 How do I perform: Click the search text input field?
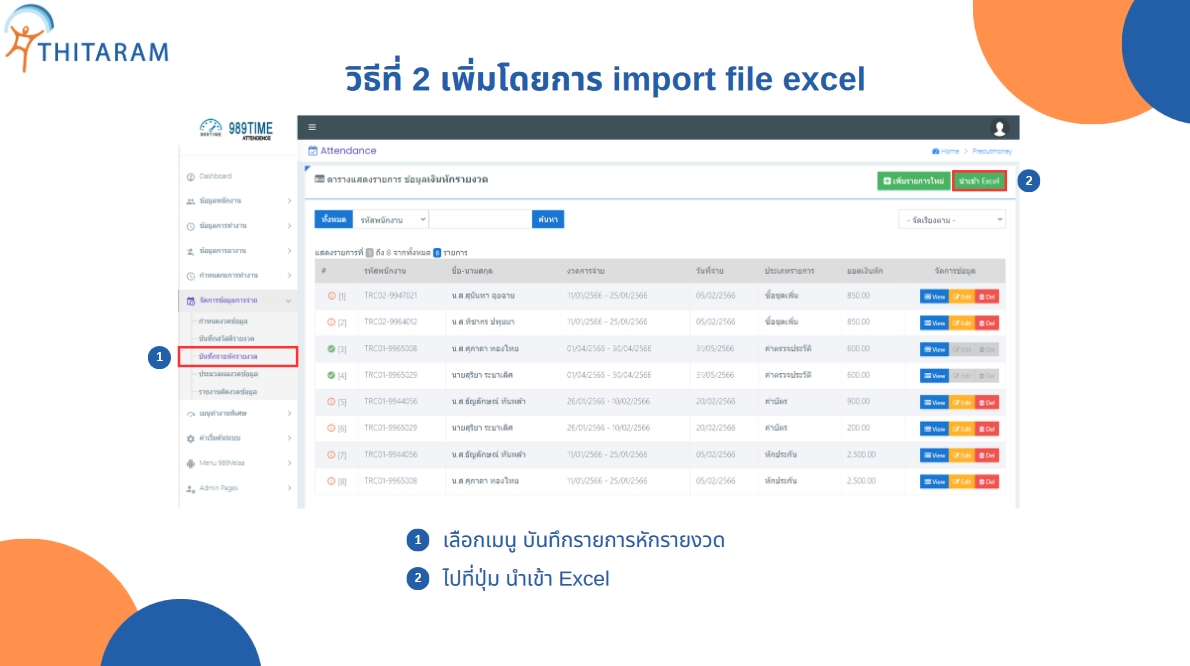480,218
